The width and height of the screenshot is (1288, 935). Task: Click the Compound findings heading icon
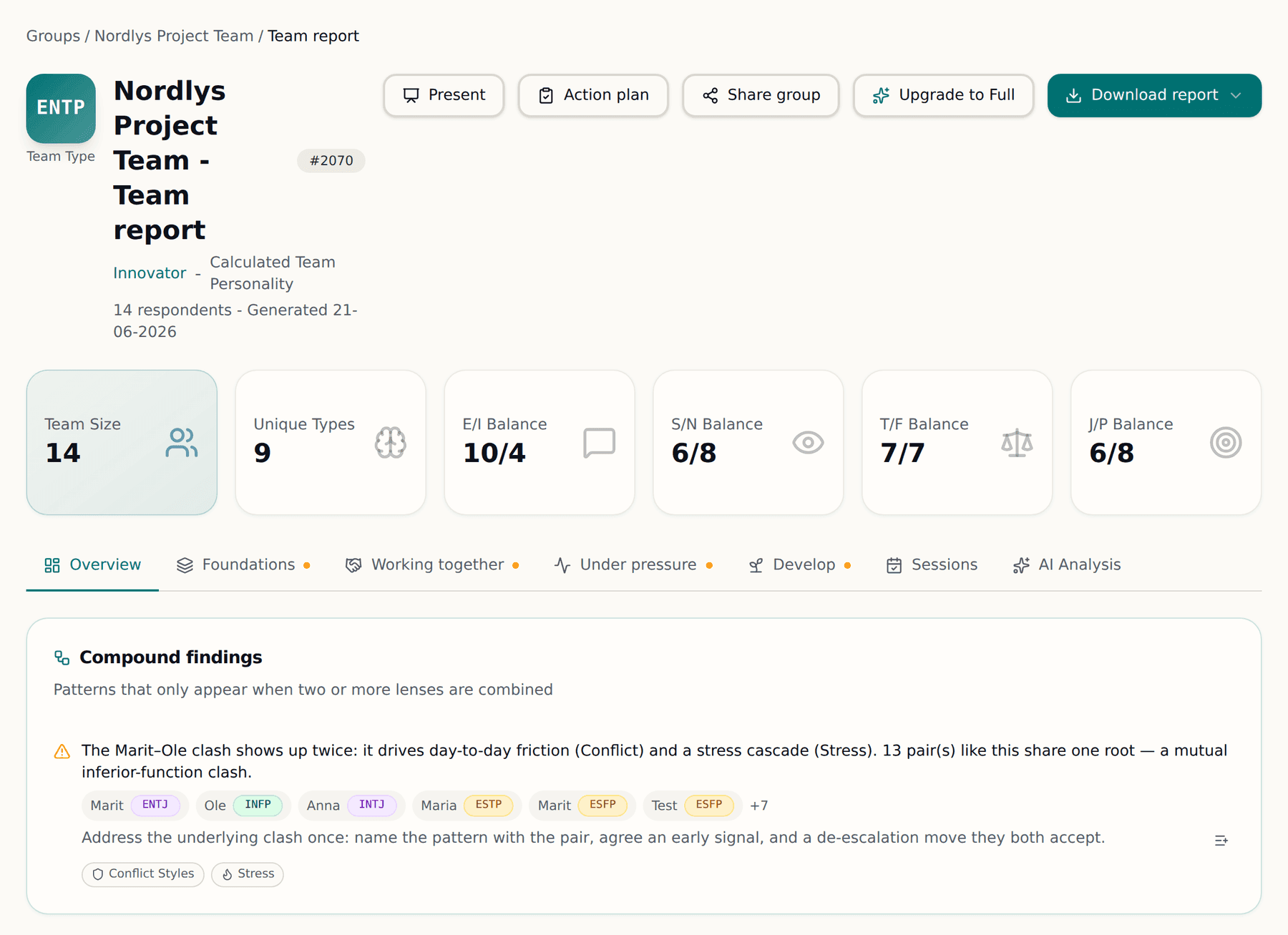click(x=62, y=657)
